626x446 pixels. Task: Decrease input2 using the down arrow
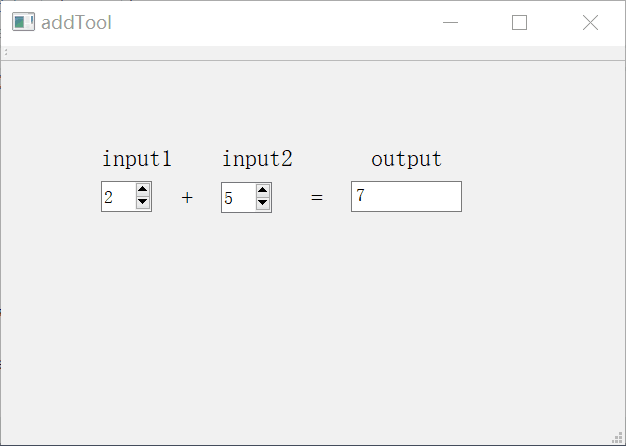coord(262,203)
